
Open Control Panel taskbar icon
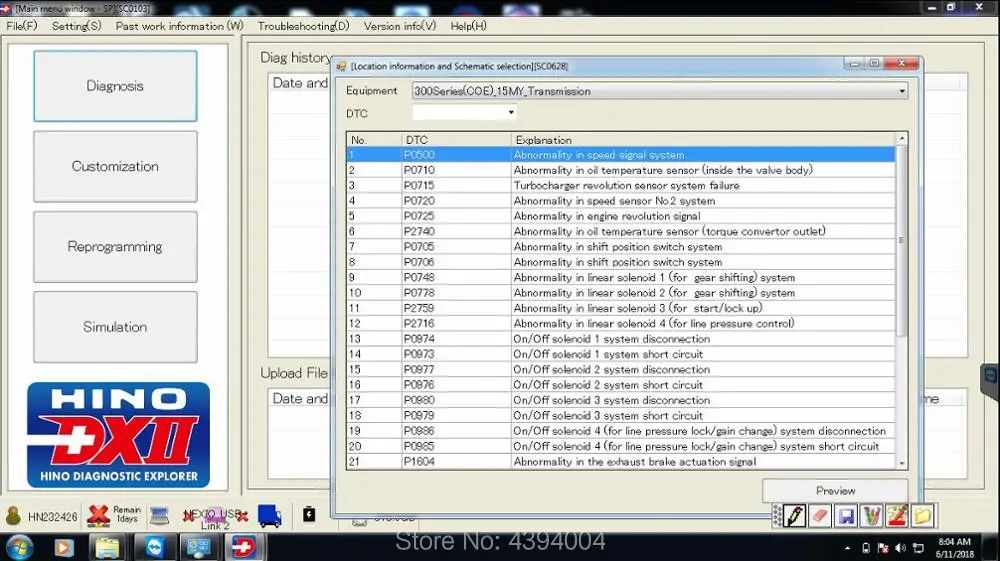point(198,547)
